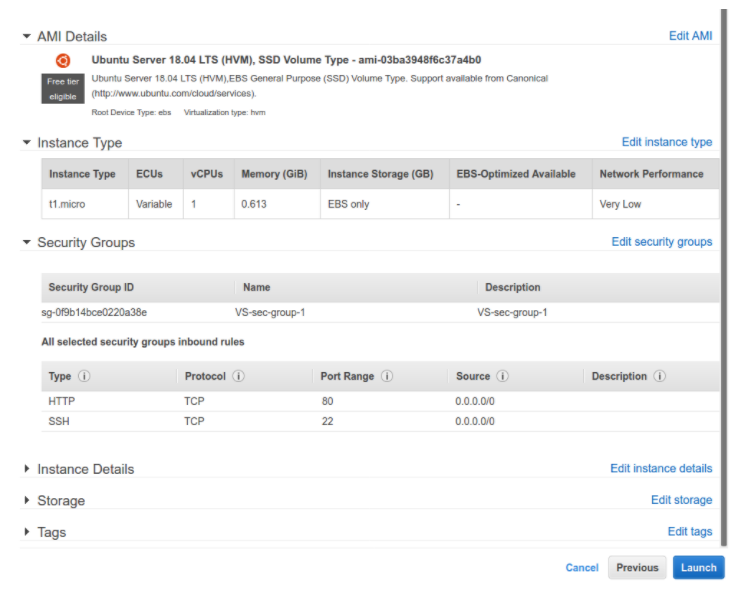Click info icon next to Port Range
The width and height of the screenshot is (752, 601).
tap(387, 377)
